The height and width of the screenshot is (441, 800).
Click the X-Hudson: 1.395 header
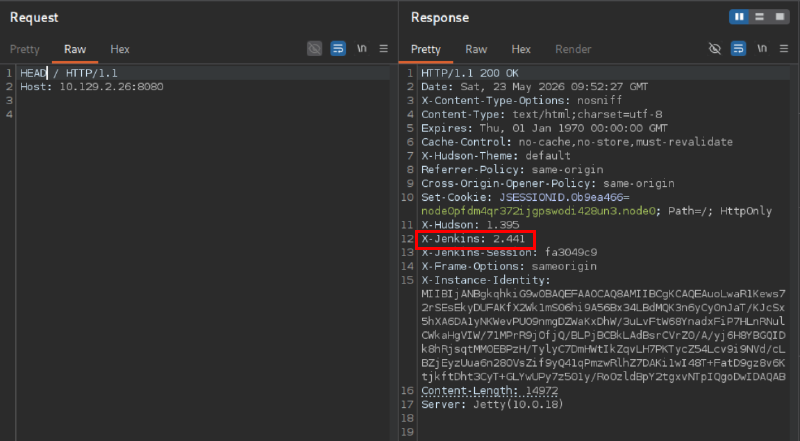tap(470, 225)
